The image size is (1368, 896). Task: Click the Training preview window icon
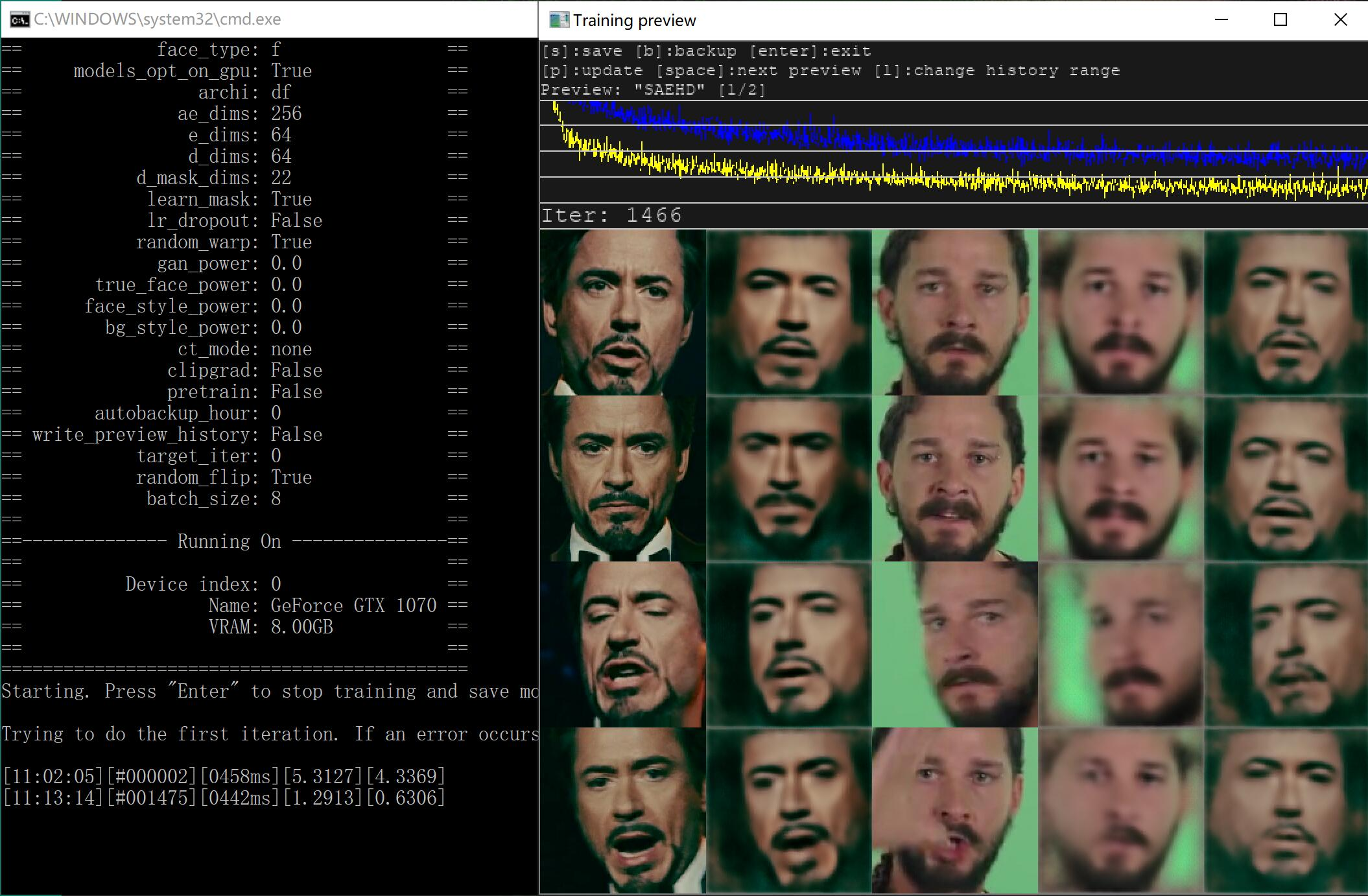[x=558, y=20]
